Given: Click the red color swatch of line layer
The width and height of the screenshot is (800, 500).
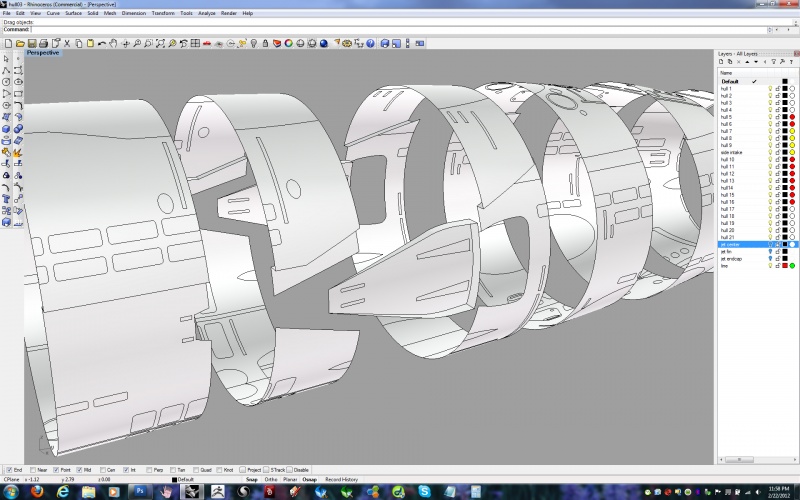Looking at the screenshot, I should (785, 266).
